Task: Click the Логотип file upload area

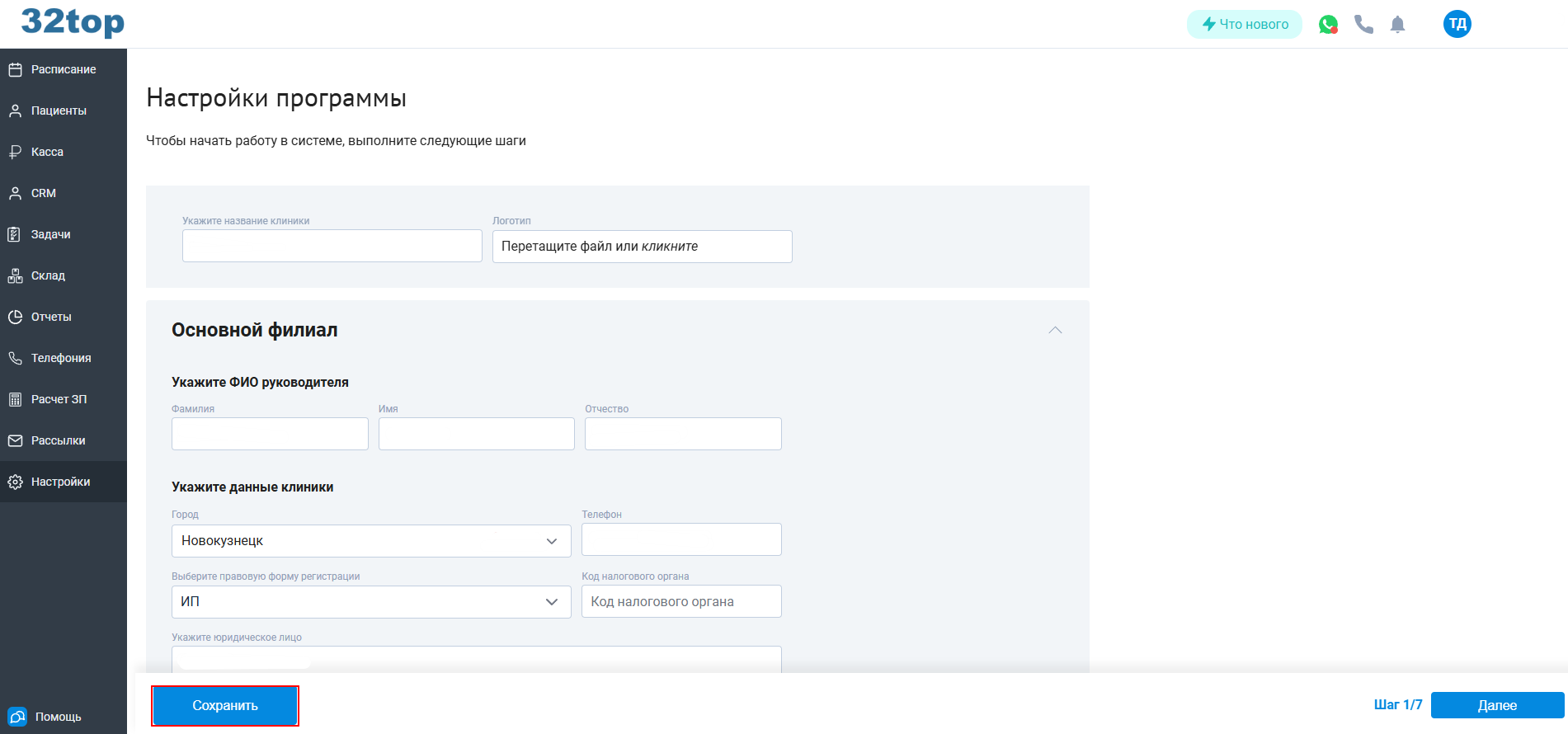Action: coord(642,247)
